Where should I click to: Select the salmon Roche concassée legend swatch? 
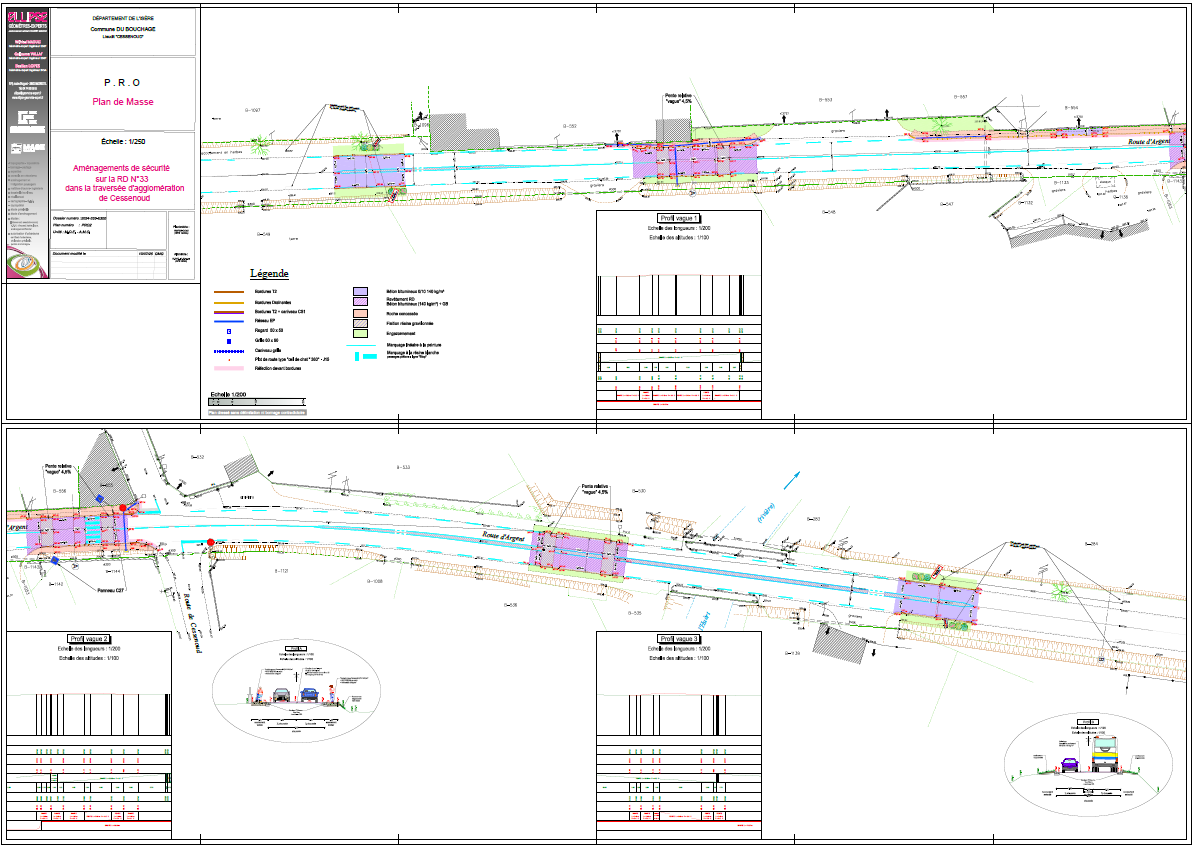coord(361,312)
